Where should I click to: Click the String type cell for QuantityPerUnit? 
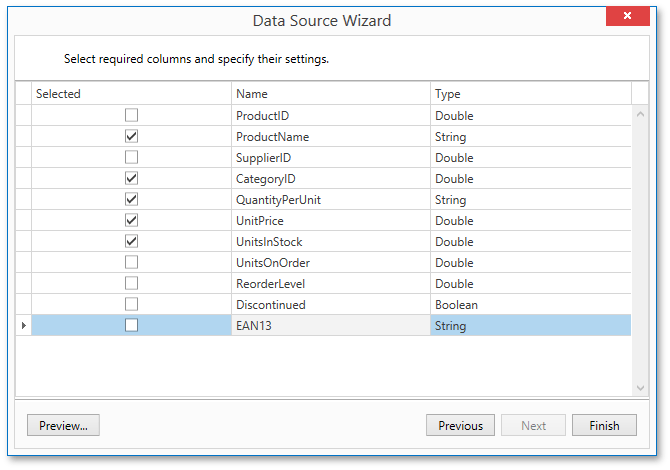531,199
